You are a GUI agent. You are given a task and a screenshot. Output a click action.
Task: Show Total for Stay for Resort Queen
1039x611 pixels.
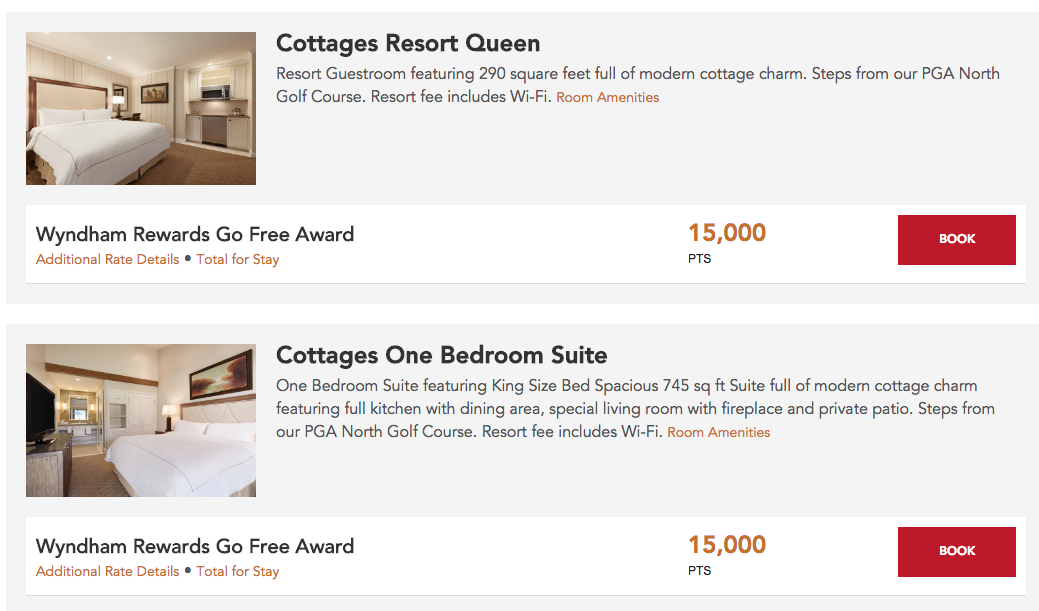[x=237, y=259]
